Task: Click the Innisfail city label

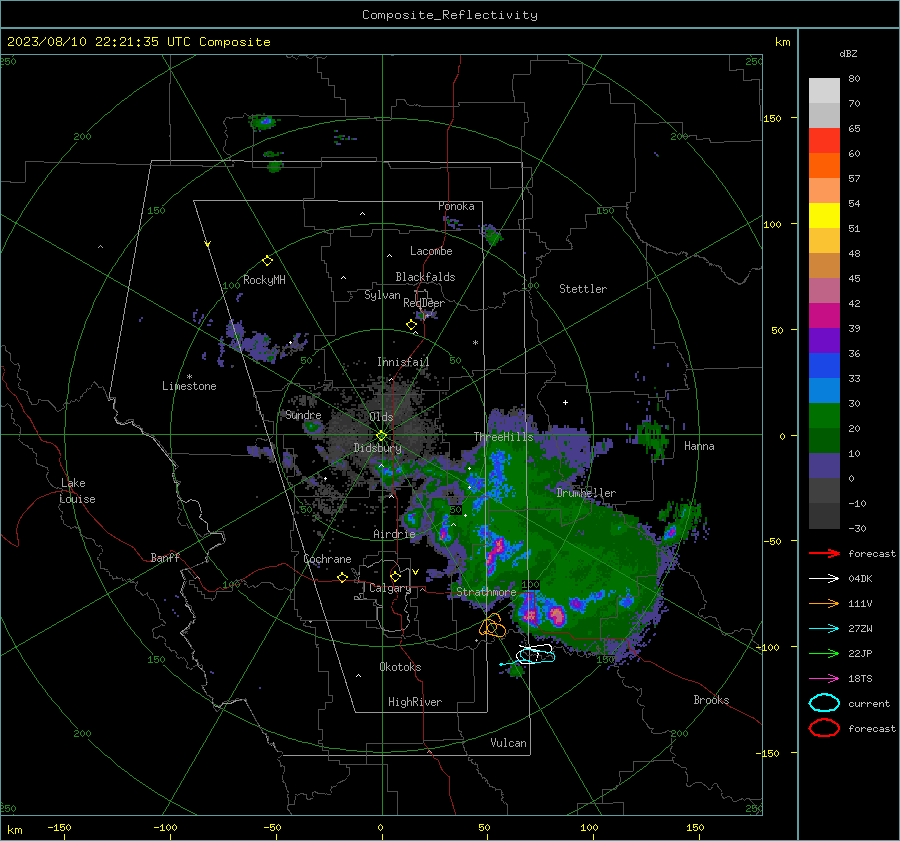Action: (403, 362)
